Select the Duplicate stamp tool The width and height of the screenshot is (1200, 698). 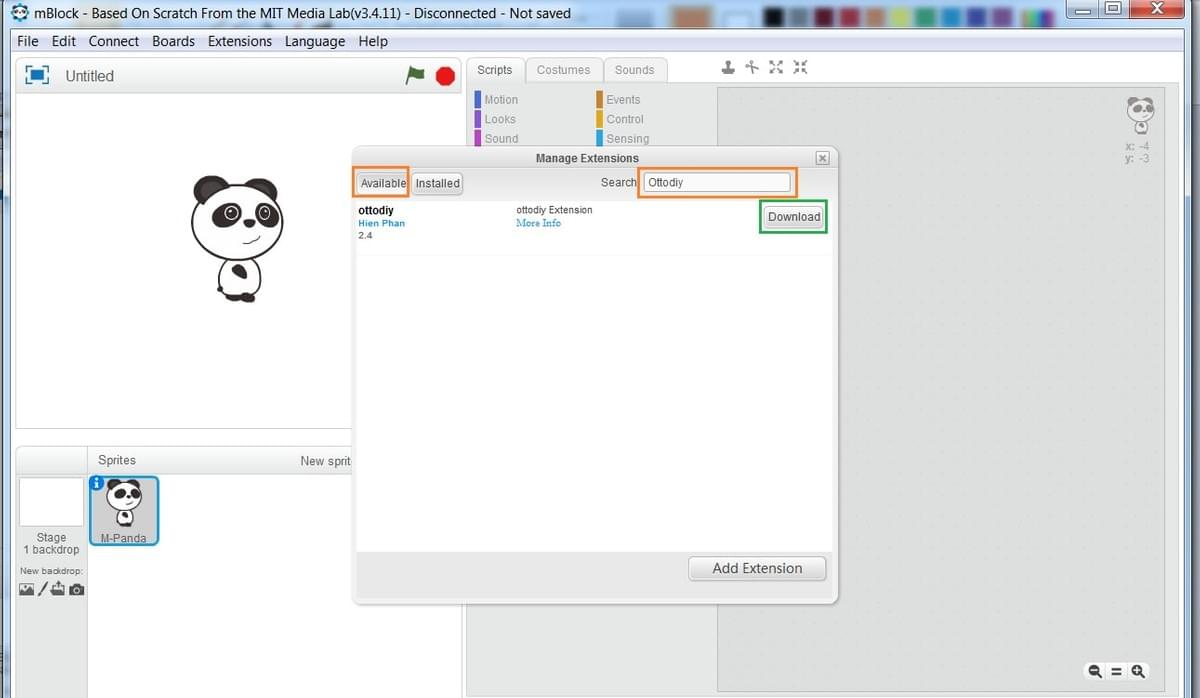coord(728,68)
